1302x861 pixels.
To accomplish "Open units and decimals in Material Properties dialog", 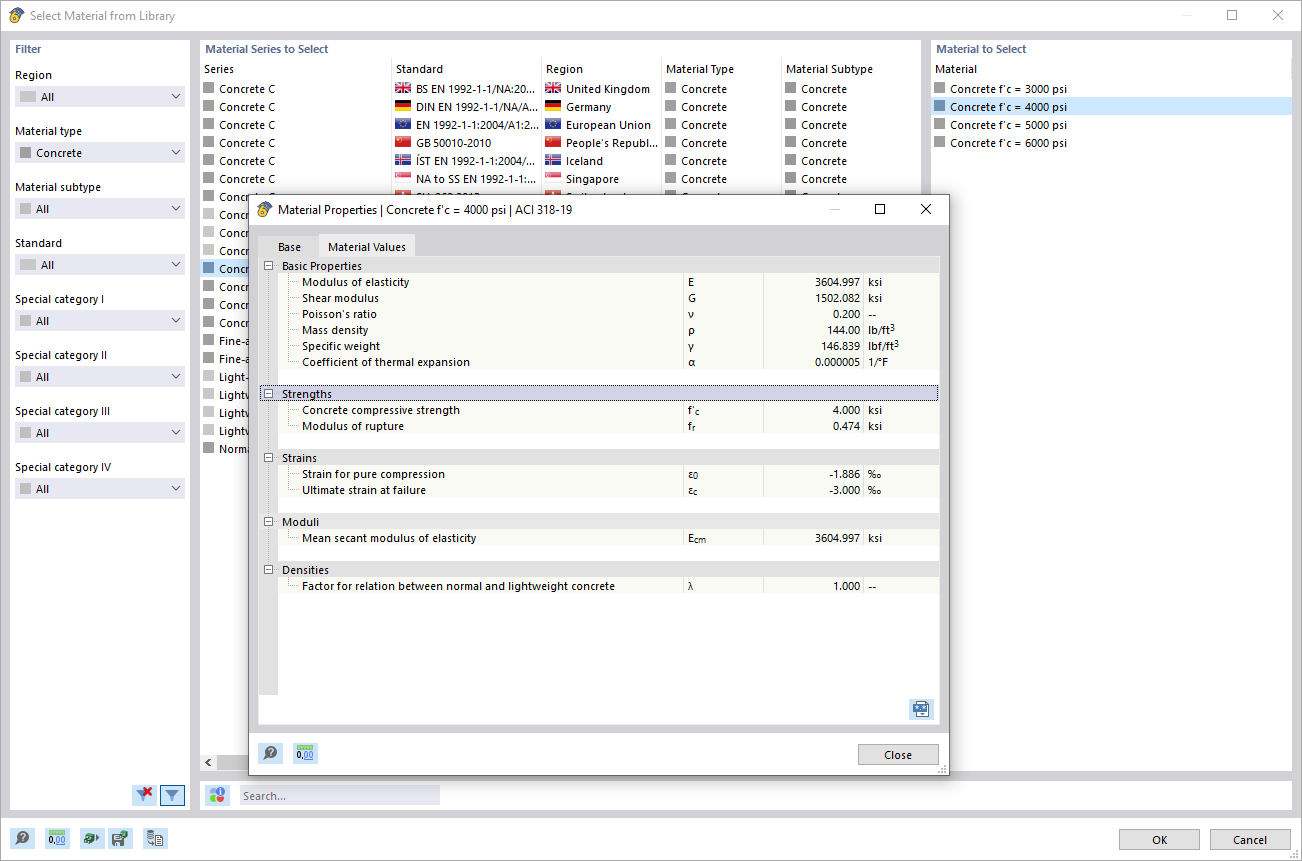I will [305, 753].
